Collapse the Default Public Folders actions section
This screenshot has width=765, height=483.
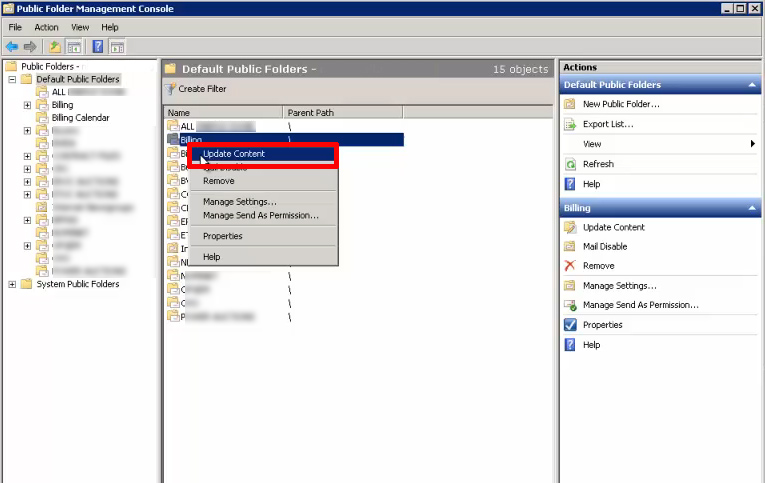tap(752, 85)
